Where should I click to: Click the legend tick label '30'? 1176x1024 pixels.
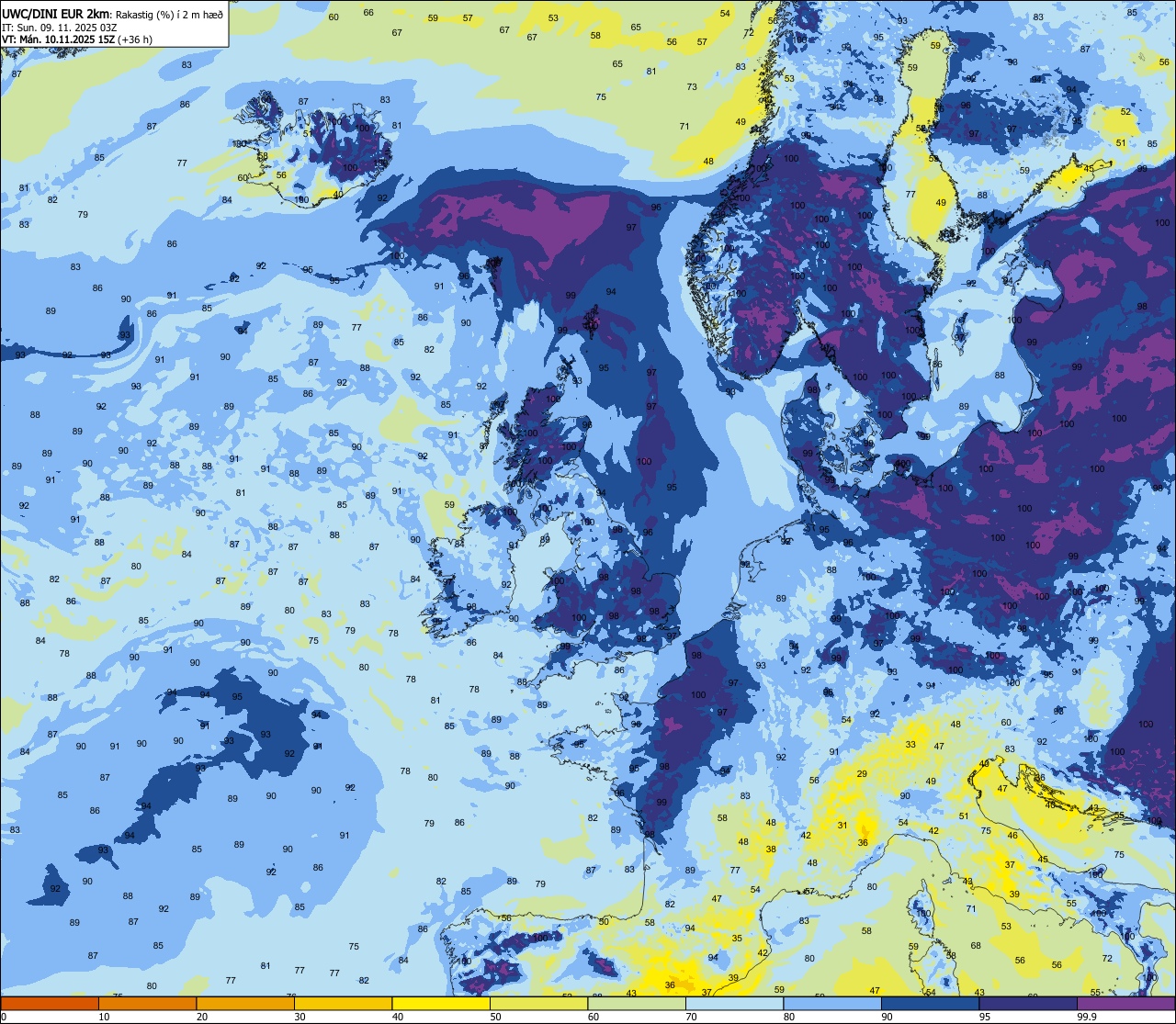300,1017
